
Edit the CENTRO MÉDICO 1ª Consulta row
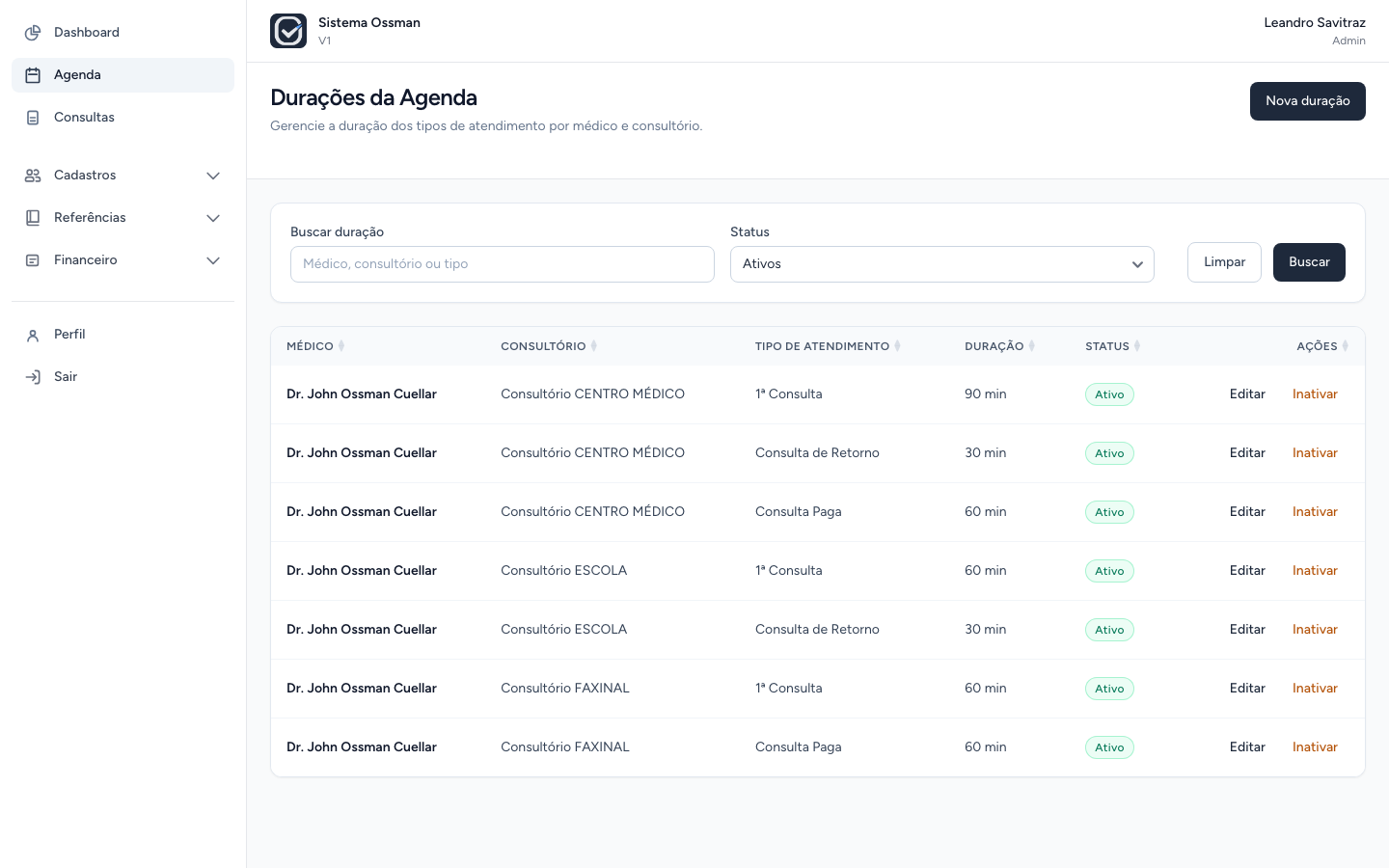[1247, 394]
